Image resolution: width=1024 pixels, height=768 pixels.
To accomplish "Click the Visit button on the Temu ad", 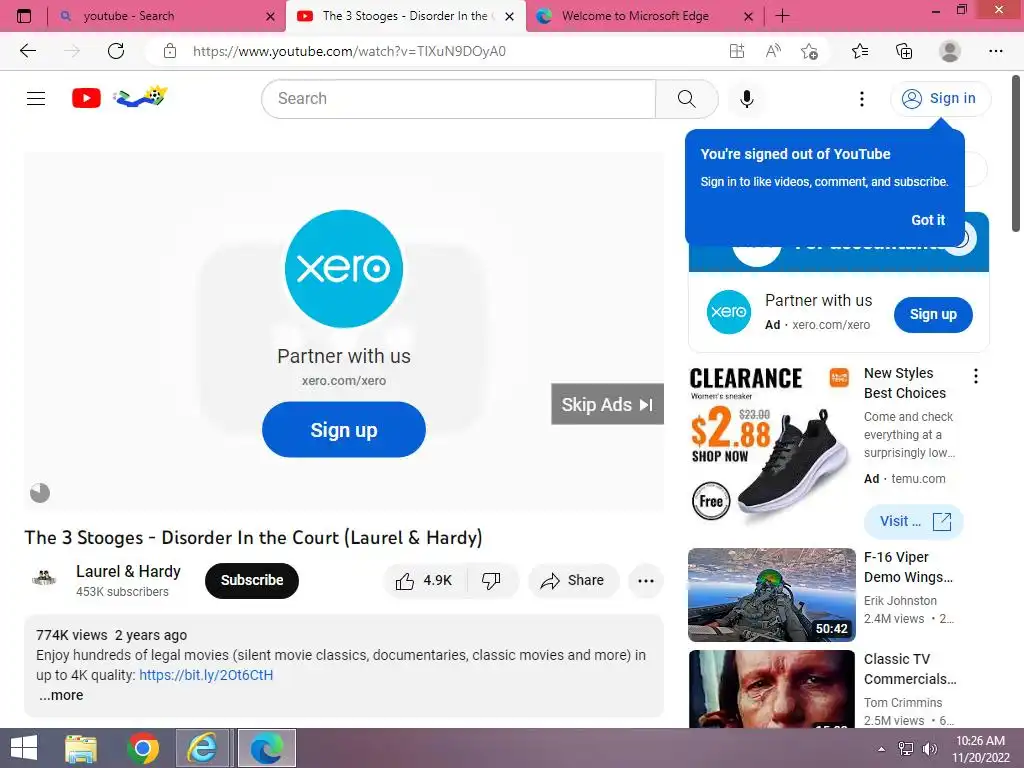I will click(x=914, y=521).
